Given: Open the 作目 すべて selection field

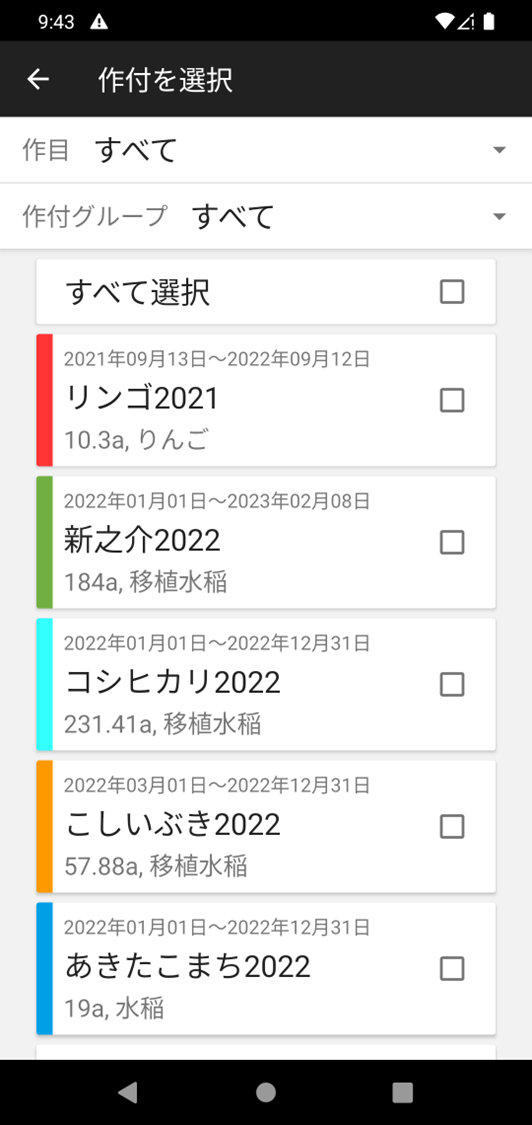Looking at the screenshot, I should click(266, 150).
